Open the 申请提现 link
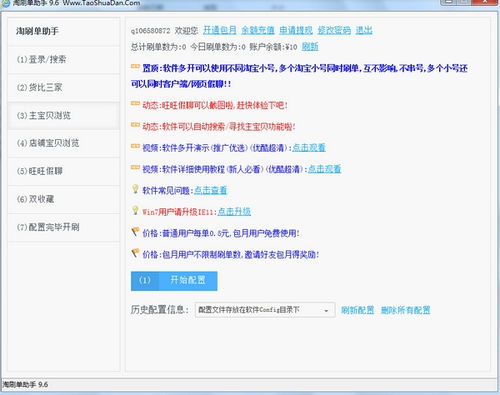Viewport: 500px width, 395px height. click(x=296, y=30)
